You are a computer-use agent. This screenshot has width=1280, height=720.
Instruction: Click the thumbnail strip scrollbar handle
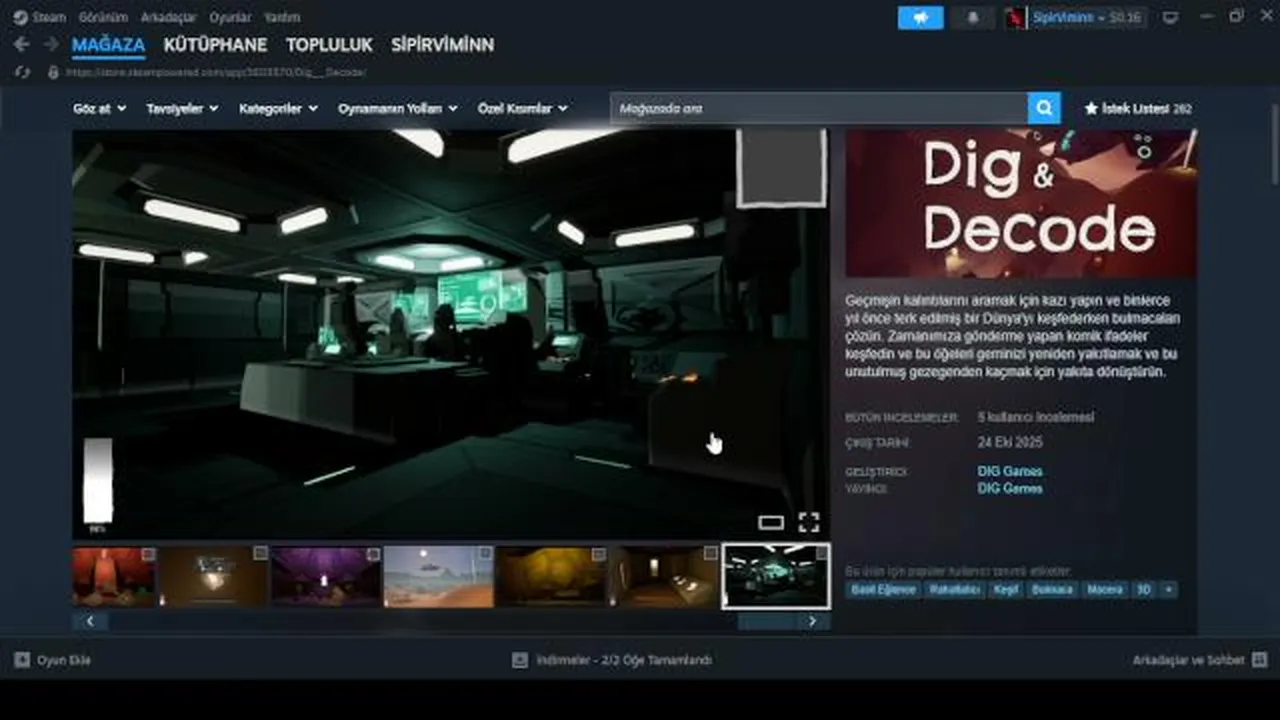(x=765, y=621)
